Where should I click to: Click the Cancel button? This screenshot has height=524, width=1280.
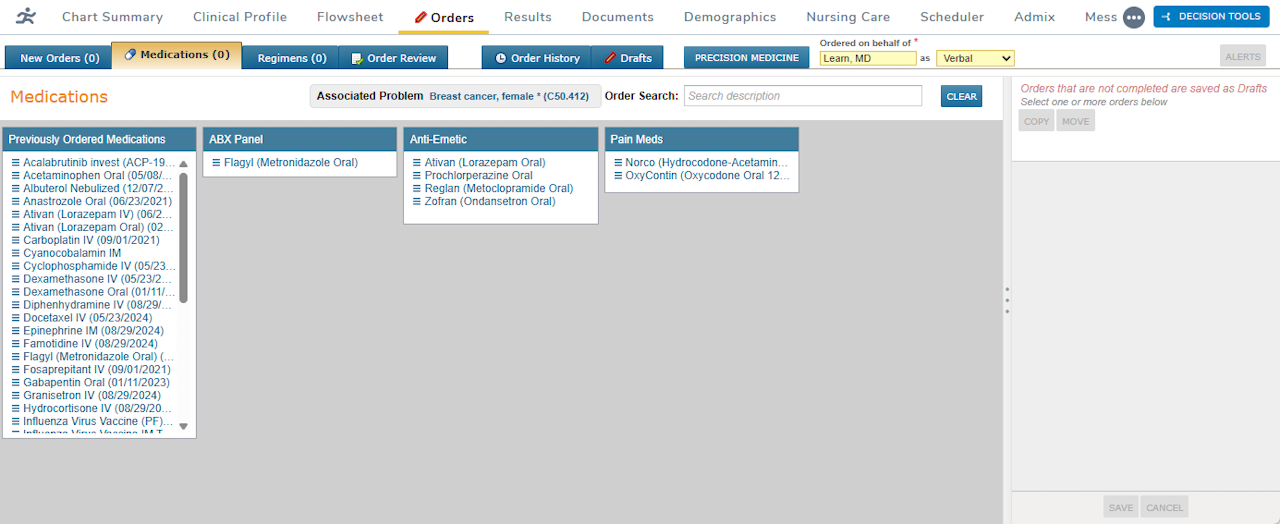pyautogui.click(x=1165, y=507)
